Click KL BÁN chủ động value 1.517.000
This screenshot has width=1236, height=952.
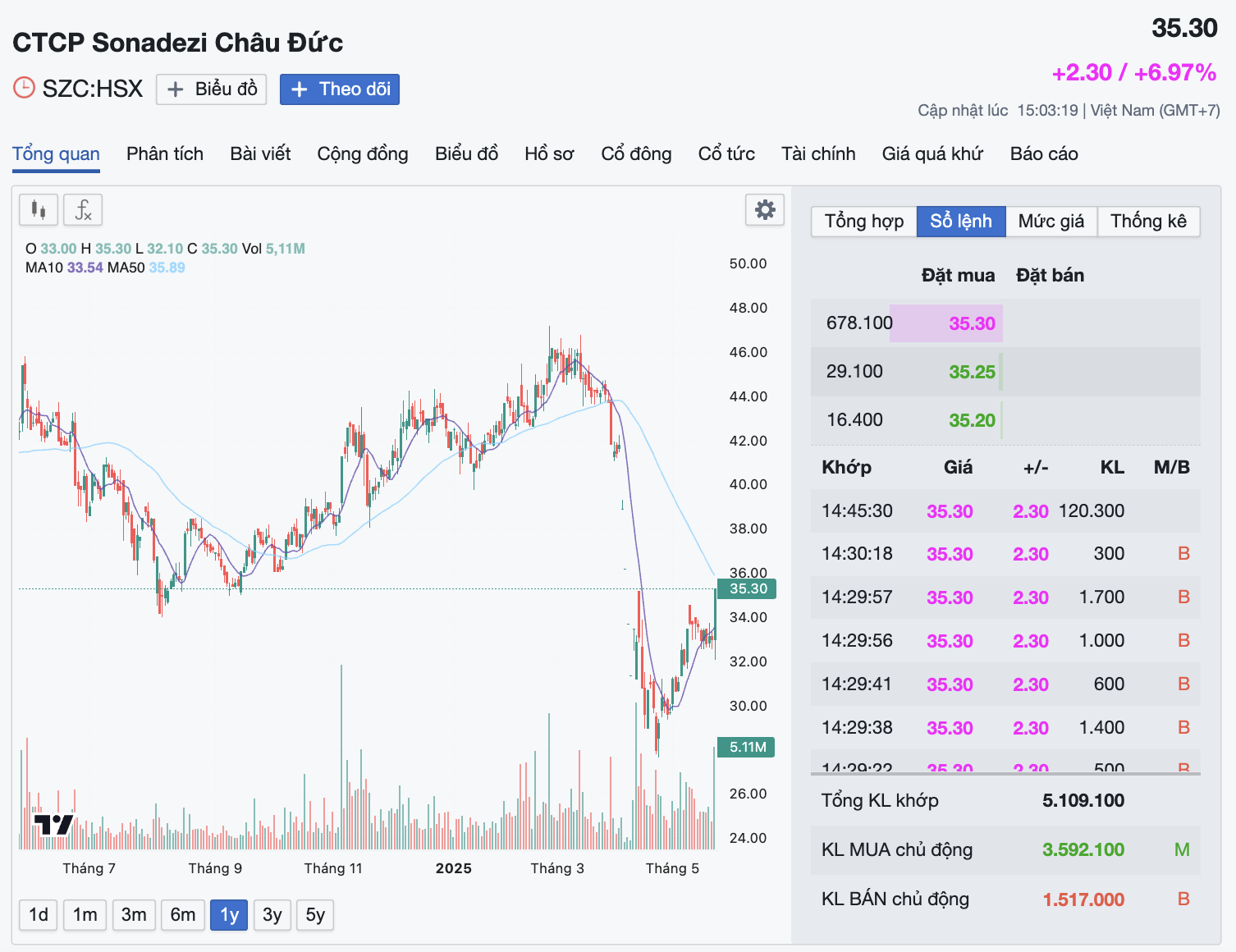[1083, 899]
